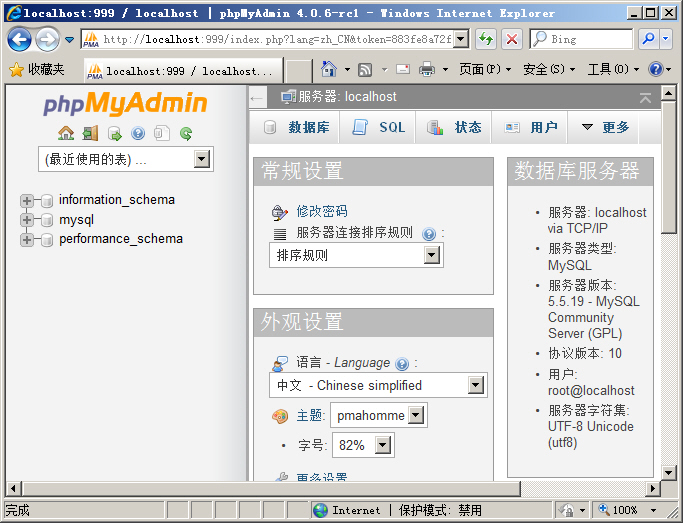Open the information_schema database

[x=117, y=200]
